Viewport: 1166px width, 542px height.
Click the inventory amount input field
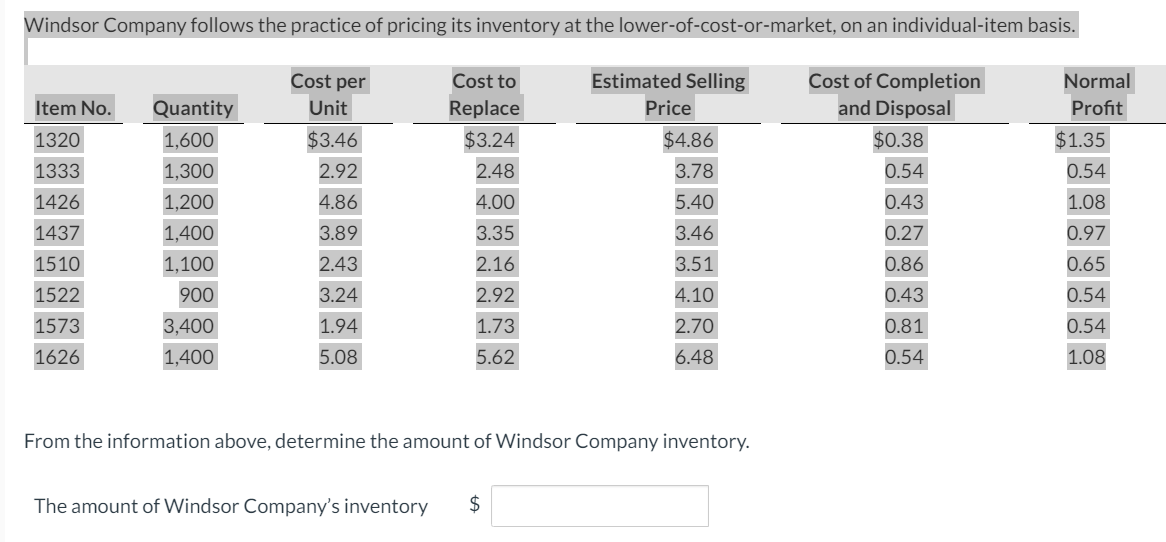point(599,506)
